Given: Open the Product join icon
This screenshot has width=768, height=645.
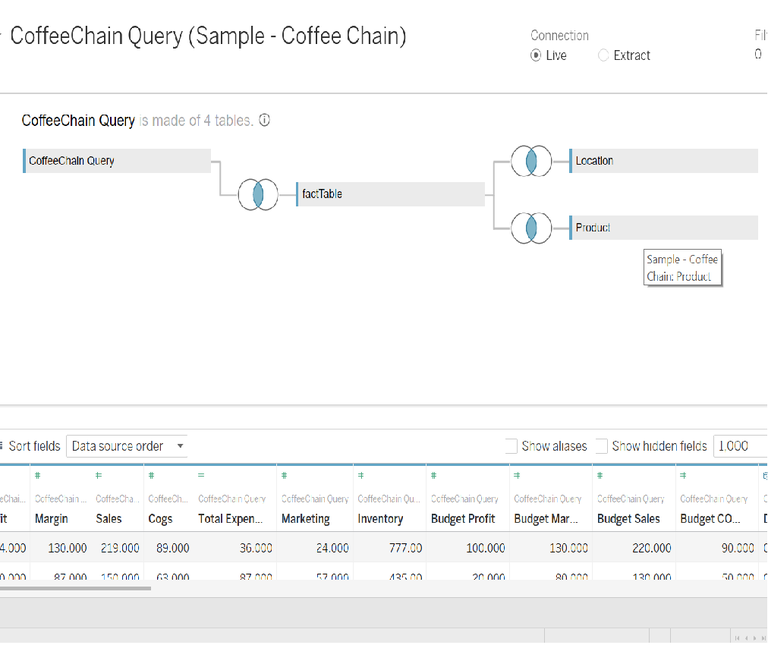Looking at the screenshot, I should coord(531,228).
